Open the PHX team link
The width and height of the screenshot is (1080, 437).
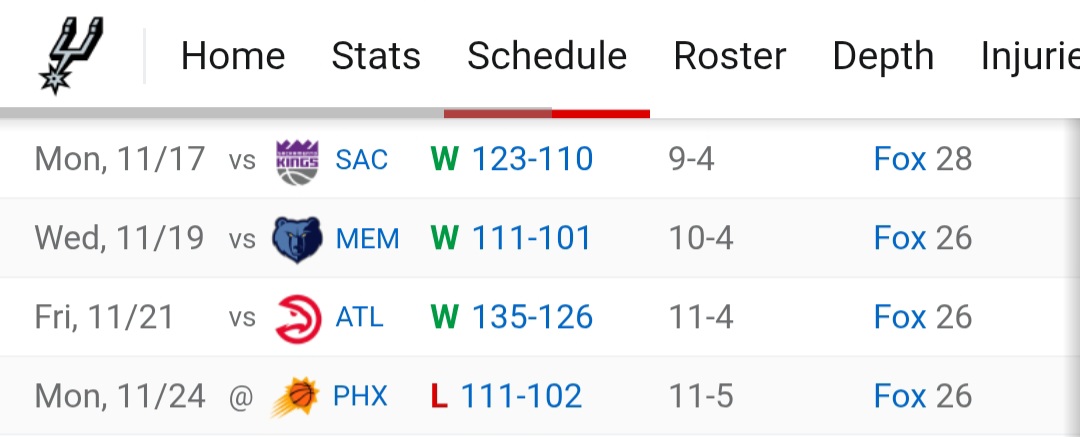[360, 397]
